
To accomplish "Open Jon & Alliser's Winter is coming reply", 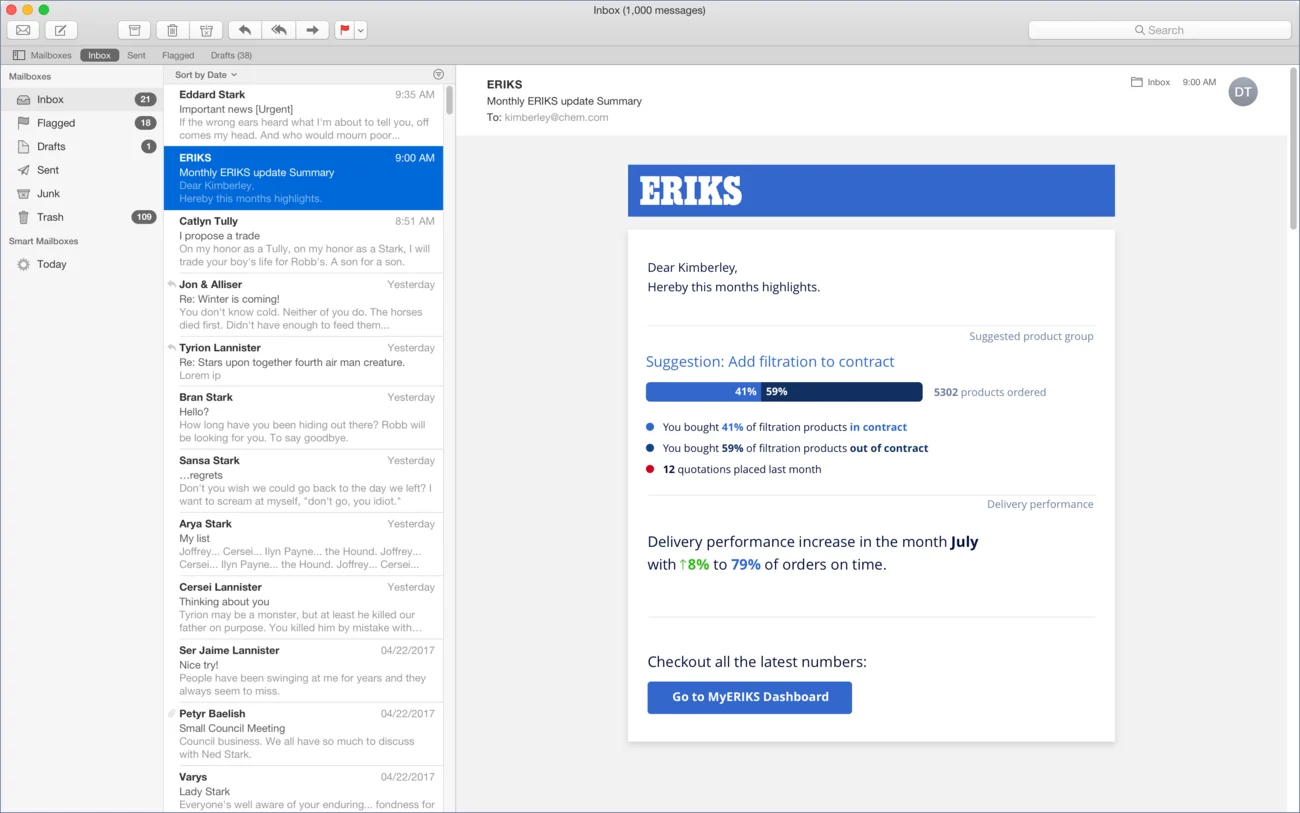I will (x=303, y=305).
